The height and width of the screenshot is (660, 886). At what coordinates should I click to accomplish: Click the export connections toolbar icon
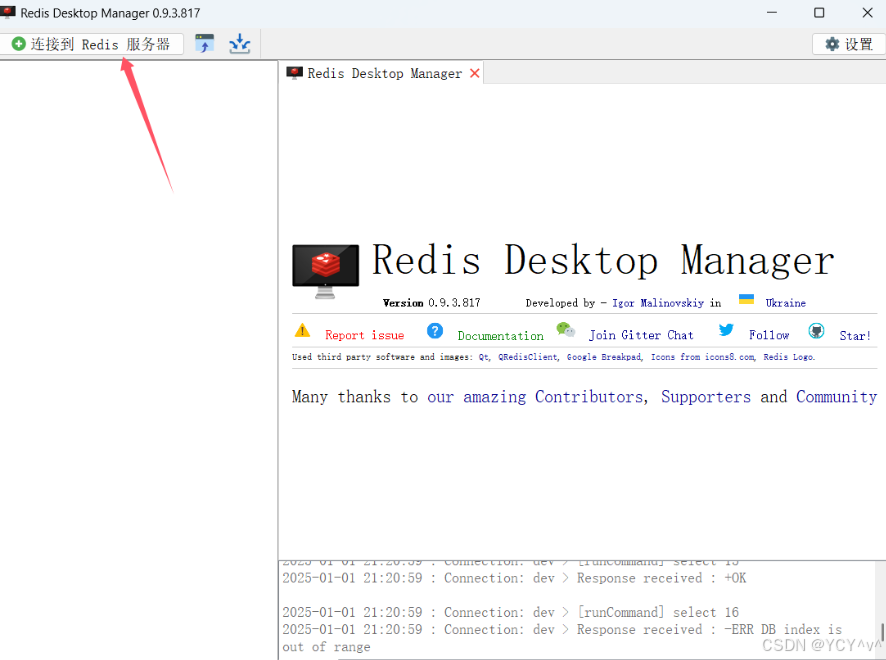240,44
